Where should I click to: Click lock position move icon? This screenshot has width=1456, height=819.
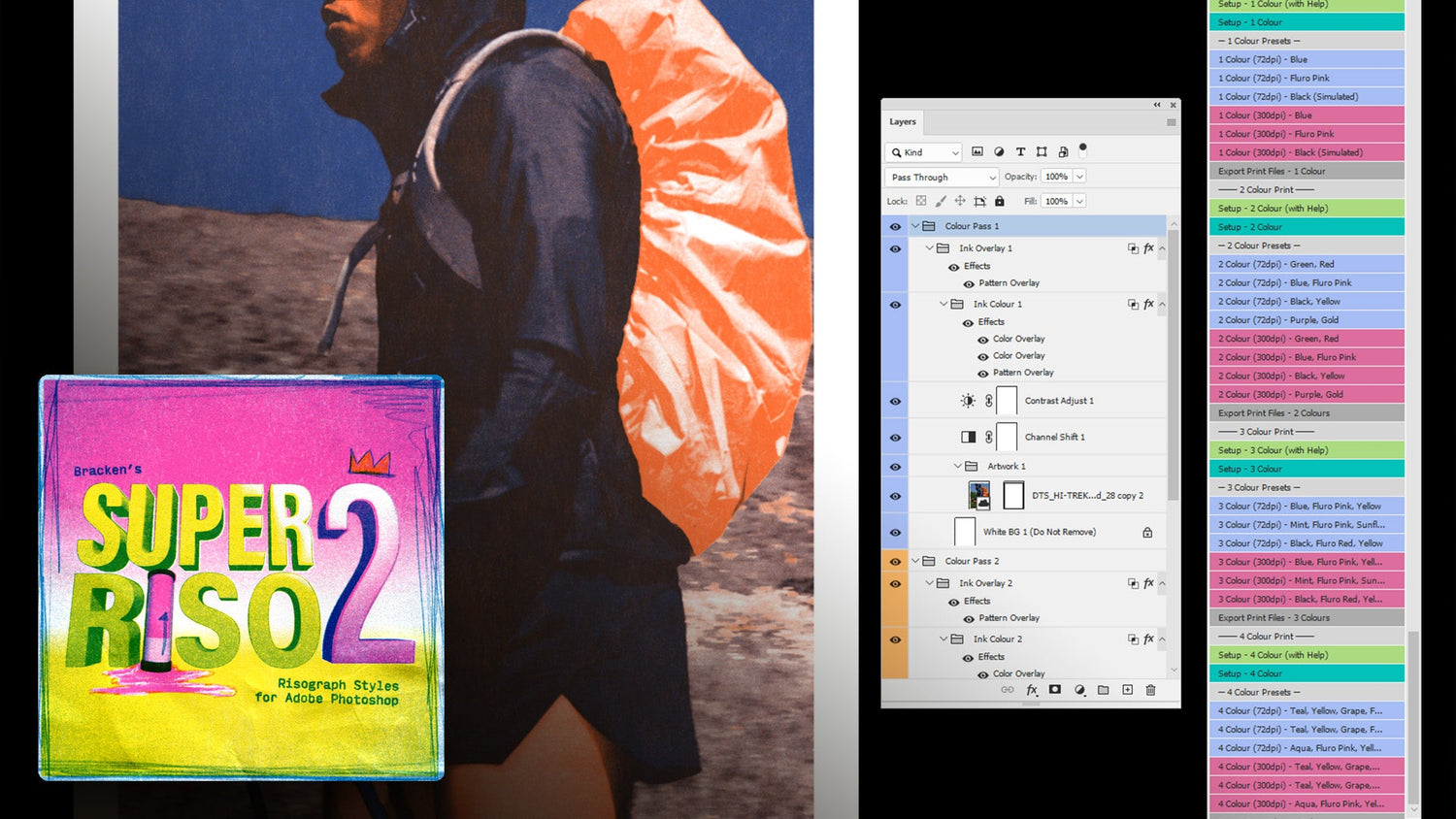tap(960, 202)
